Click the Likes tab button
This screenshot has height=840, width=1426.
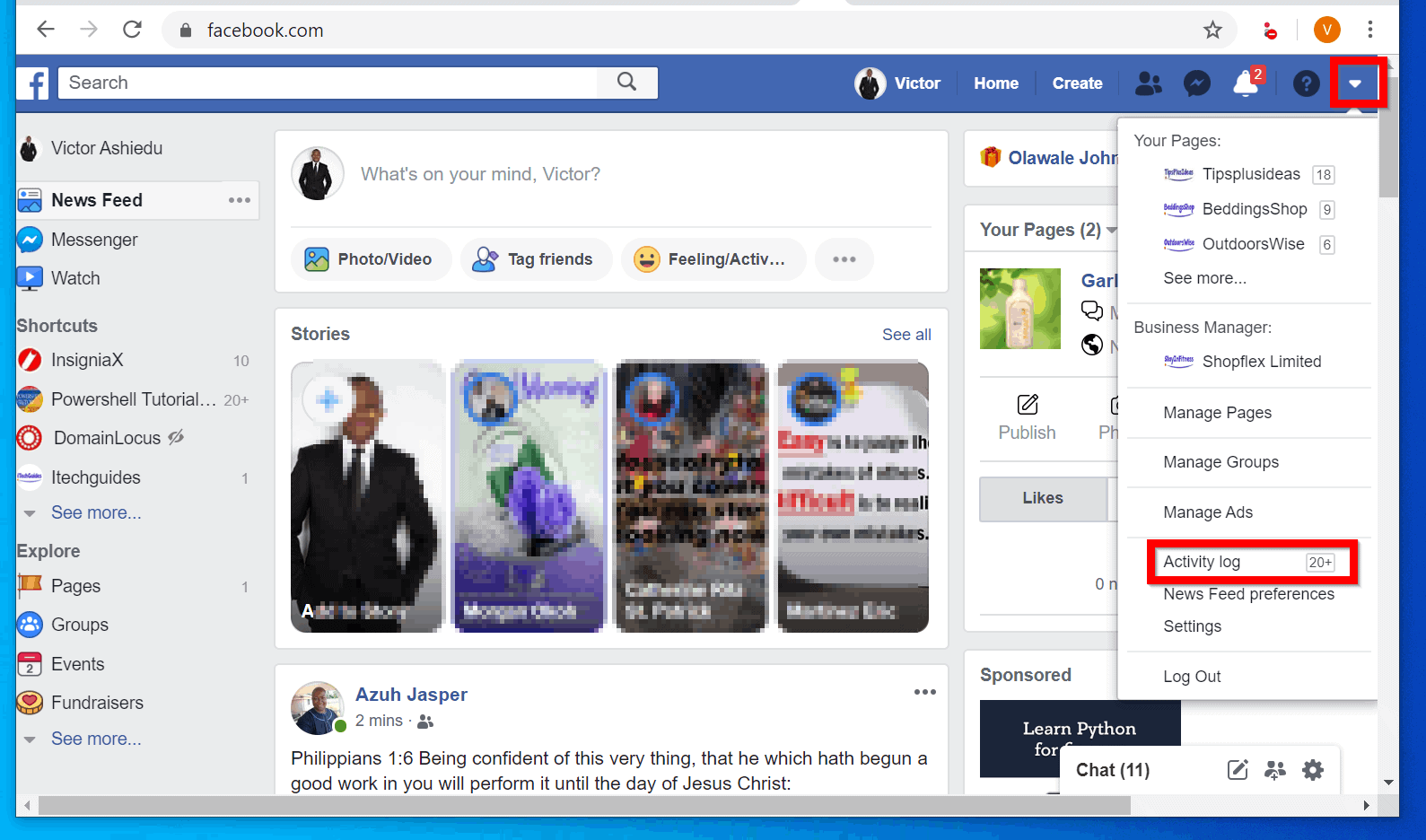[1043, 498]
